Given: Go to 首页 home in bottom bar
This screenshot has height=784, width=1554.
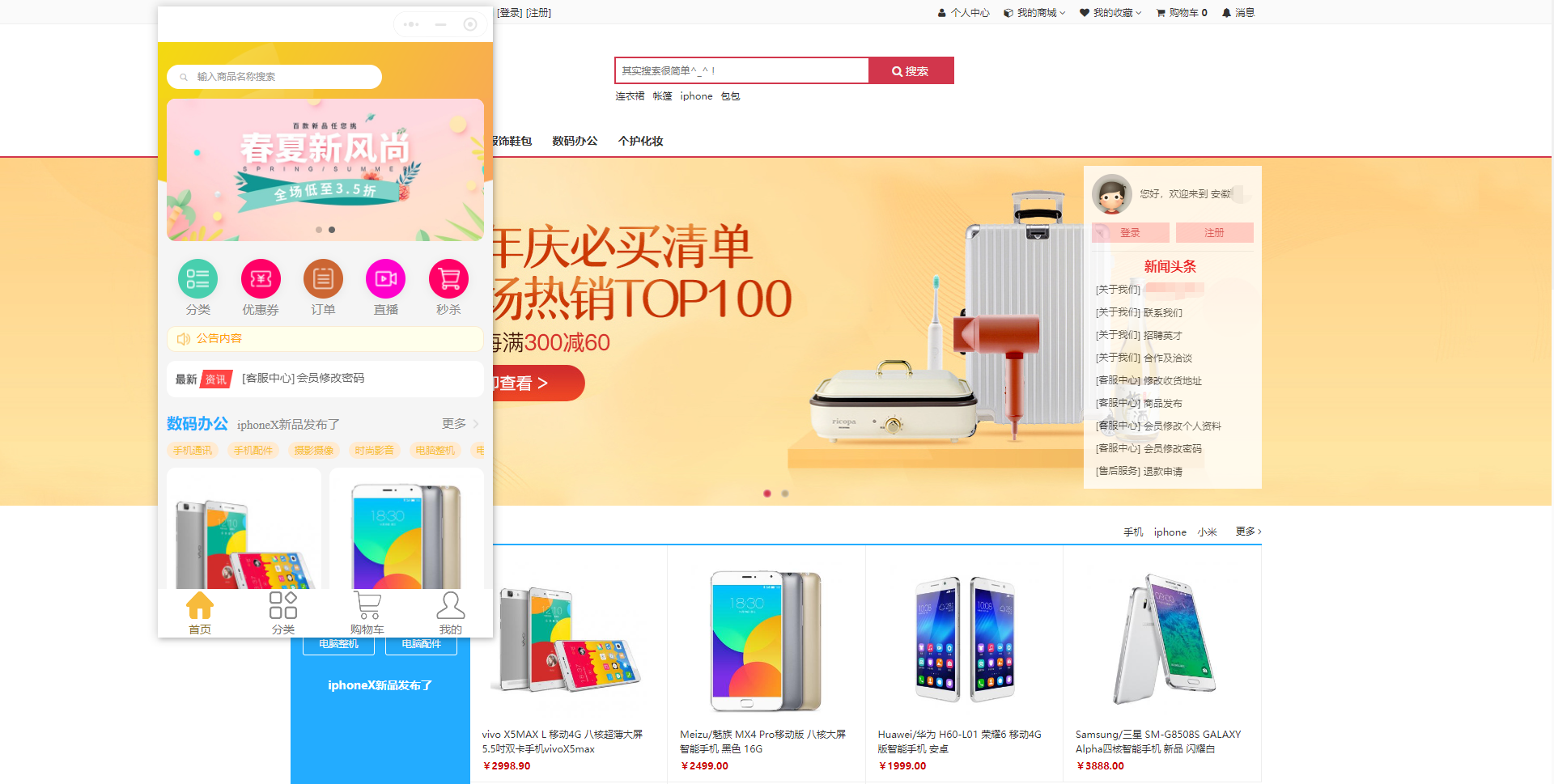Looking at the screenshot, I should (x=200, y=613).
